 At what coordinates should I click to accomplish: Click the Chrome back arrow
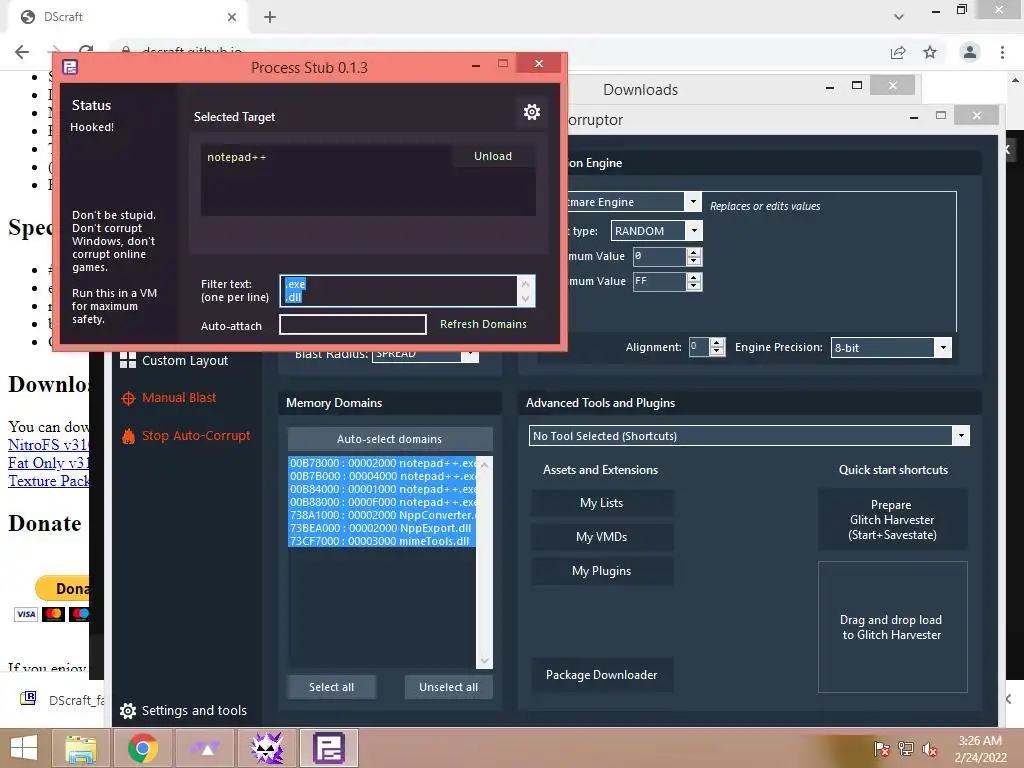(22, 52)
